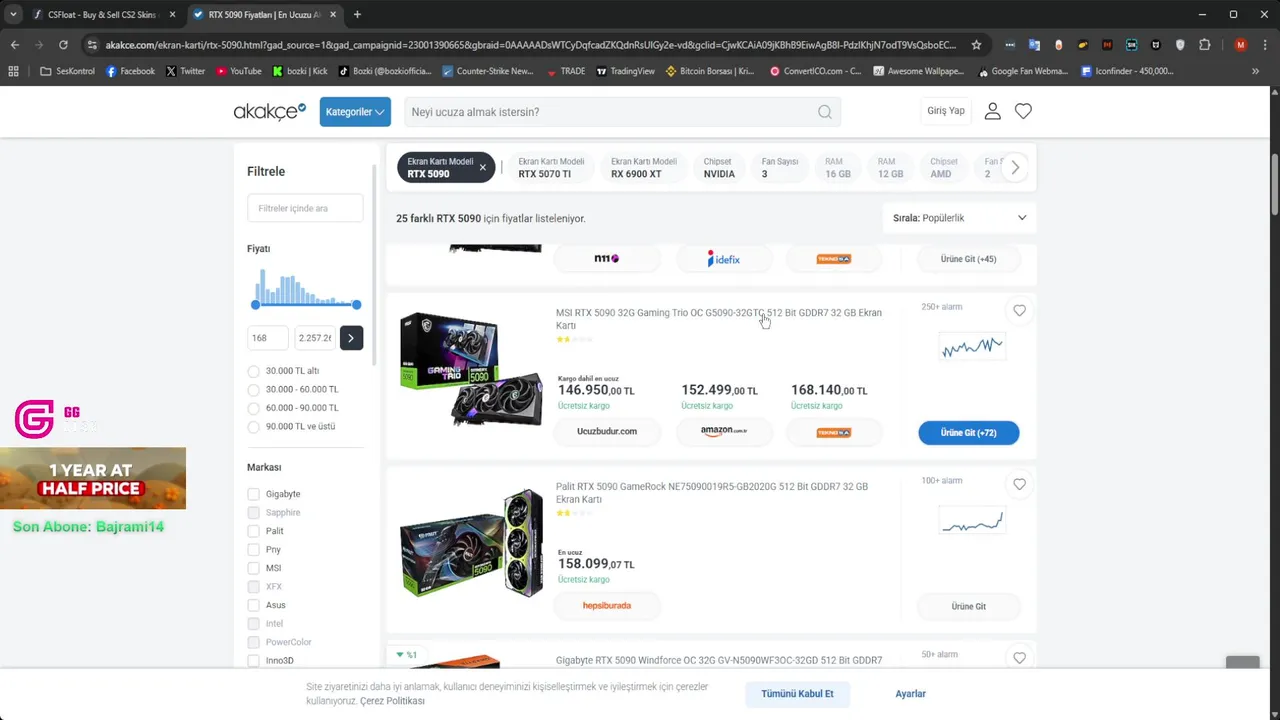Image resolution: width=1280 pixels, height=720 pixels.
Task: Click the akakçe logo
Action: 270,111
